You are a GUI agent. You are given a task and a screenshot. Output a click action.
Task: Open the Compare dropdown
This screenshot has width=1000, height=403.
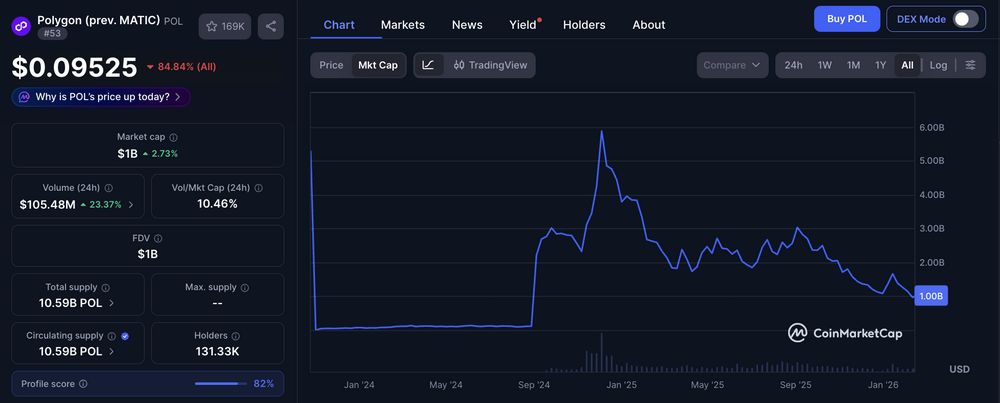click(732, 65)
